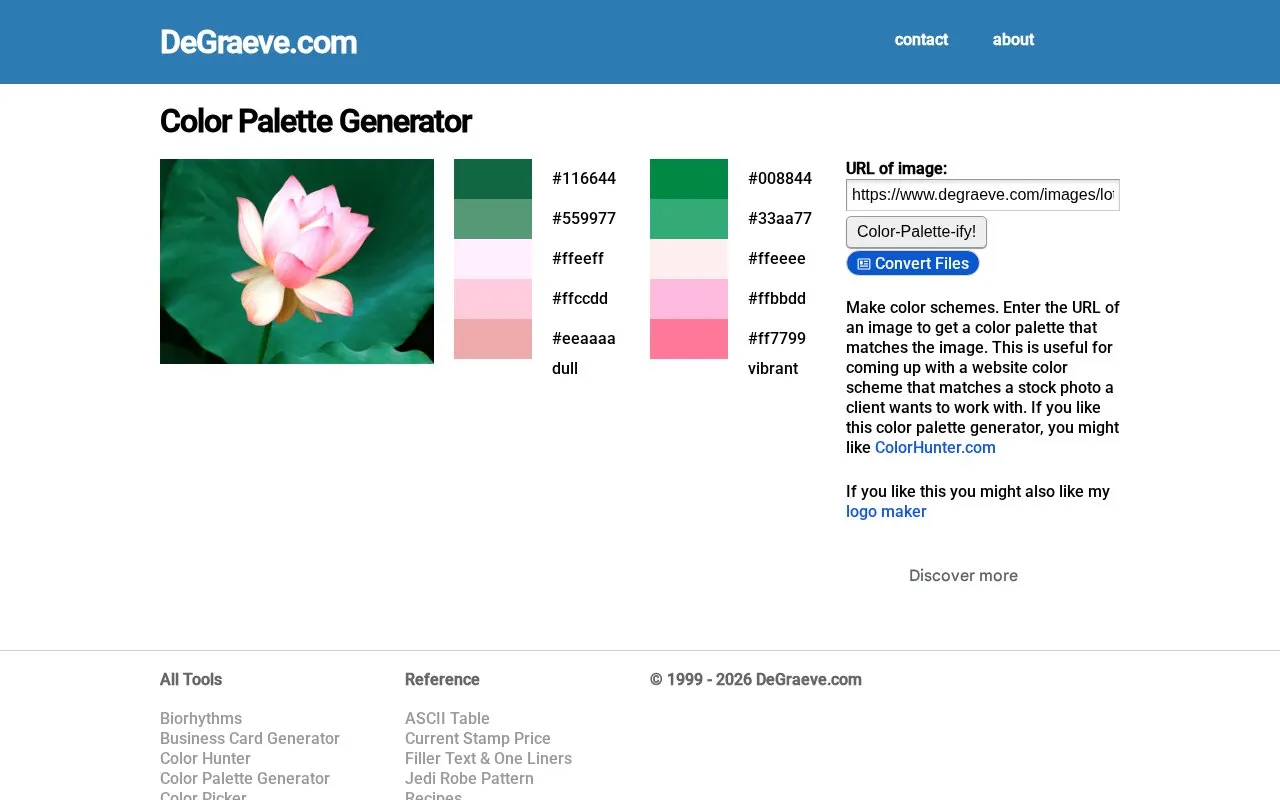The image size is (1280, 800).
Task: Click the Color Palette Generator heading
Action: 315,121
